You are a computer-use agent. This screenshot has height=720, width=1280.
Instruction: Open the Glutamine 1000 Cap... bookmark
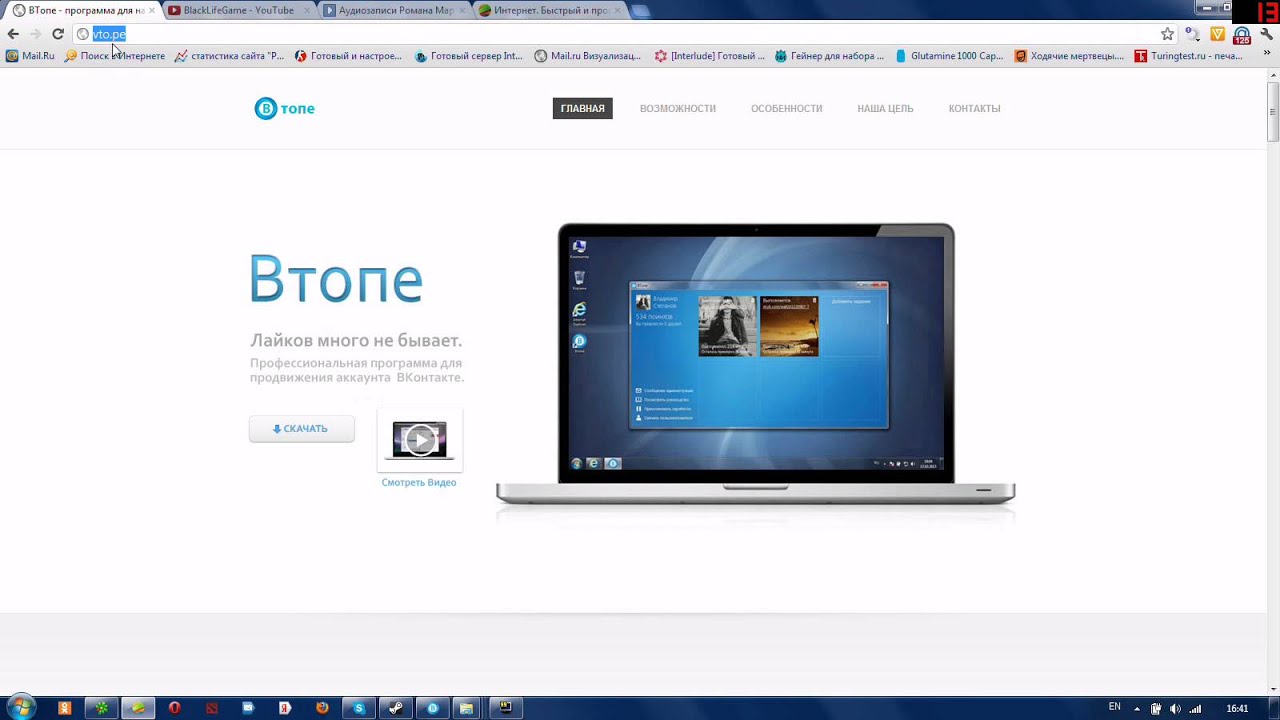click(x=949, y=56)
